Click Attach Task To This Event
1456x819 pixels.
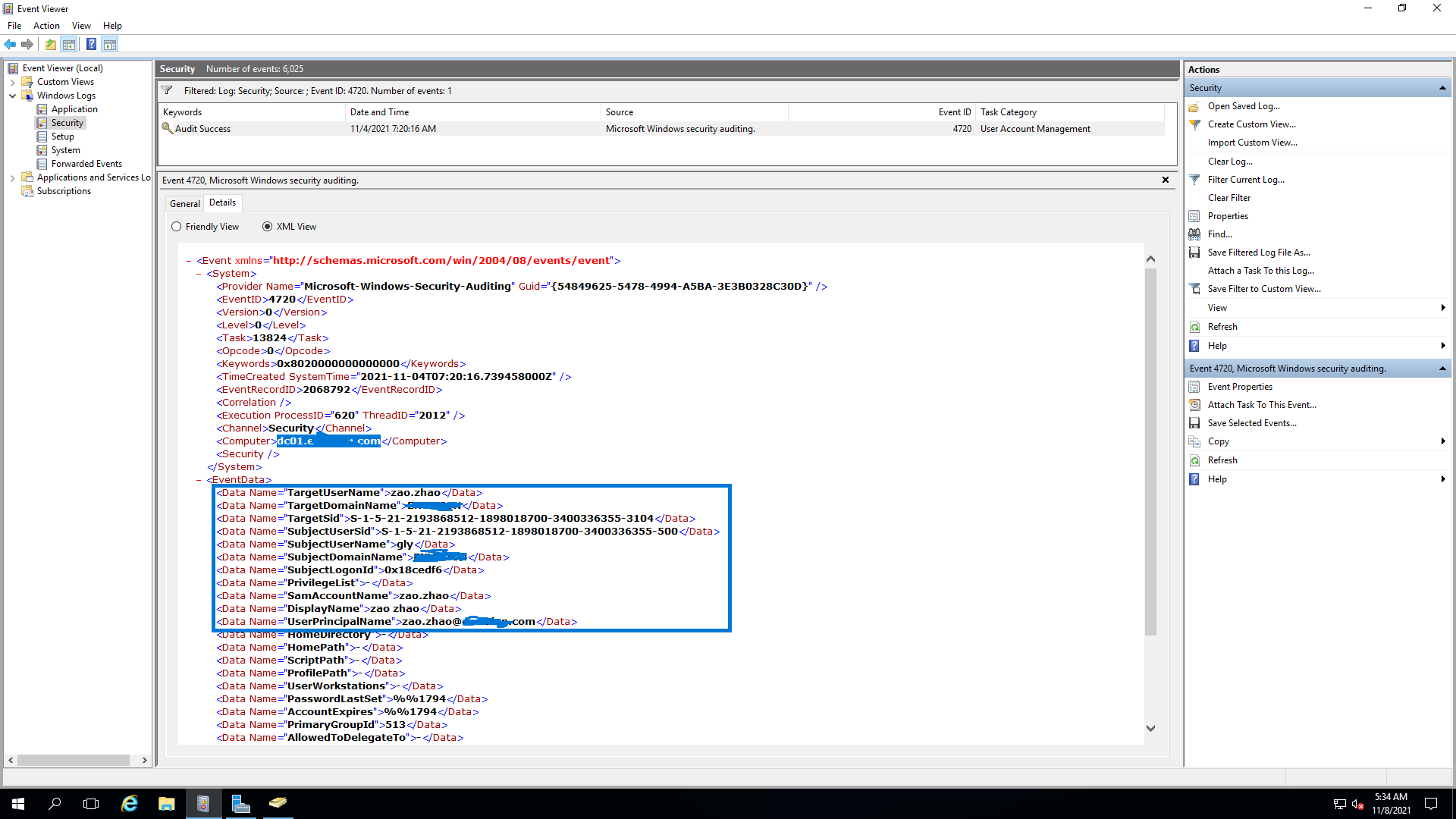[1262, 405]
